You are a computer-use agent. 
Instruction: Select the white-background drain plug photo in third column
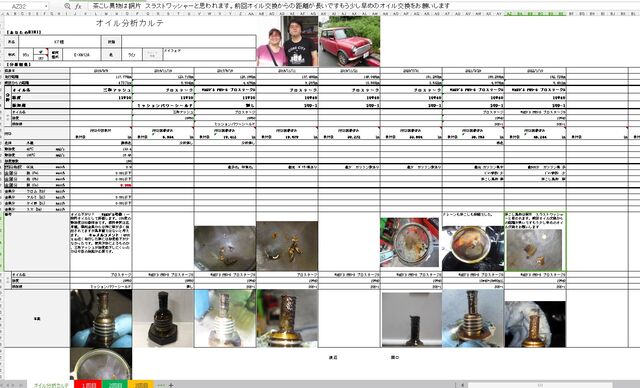(x=225, y=319)
